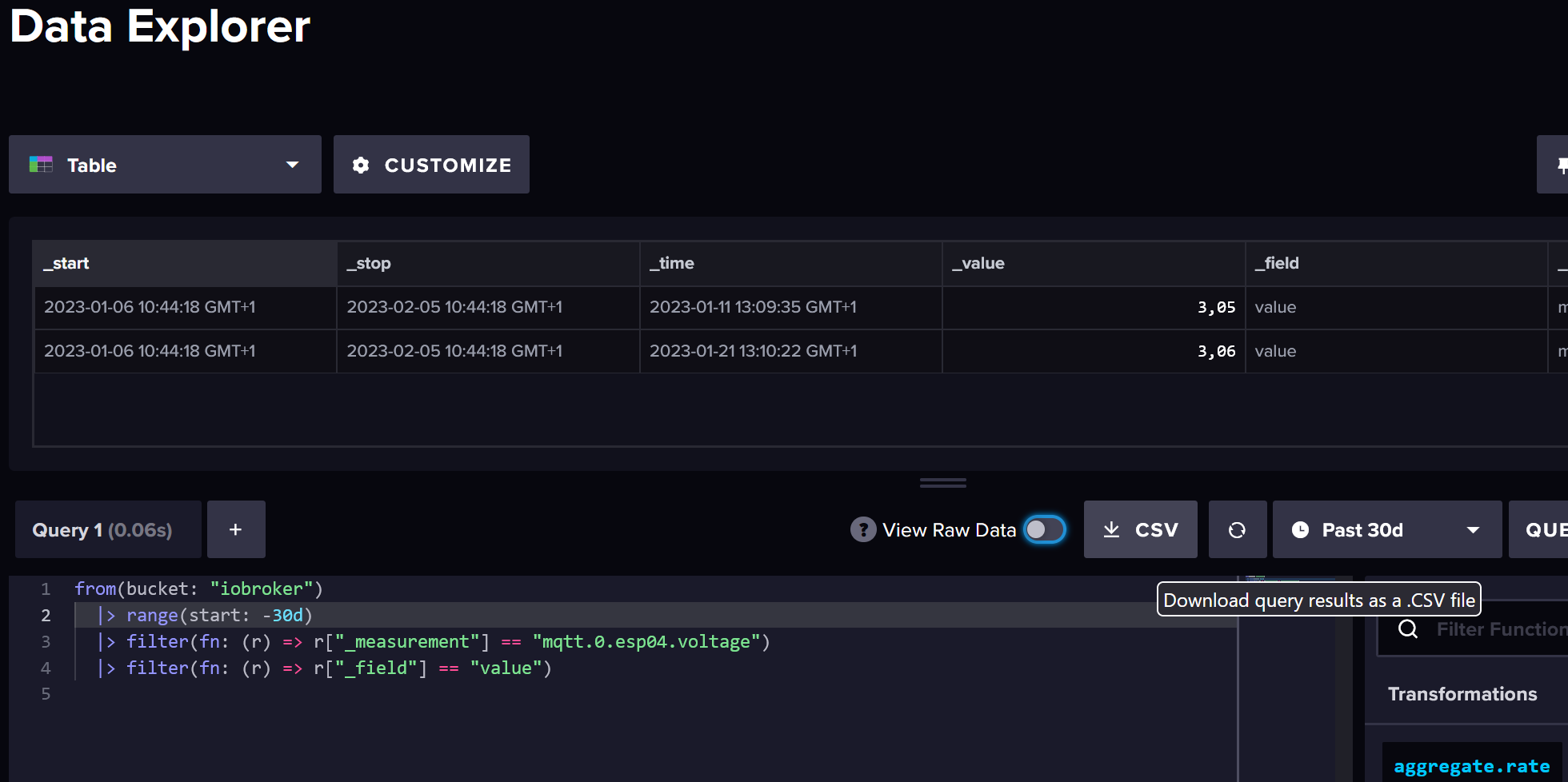Image resolution: width=1568 pixels, height=782 pixels.
Task: Toggle the View Raw Data switch
Action: 1045,529
